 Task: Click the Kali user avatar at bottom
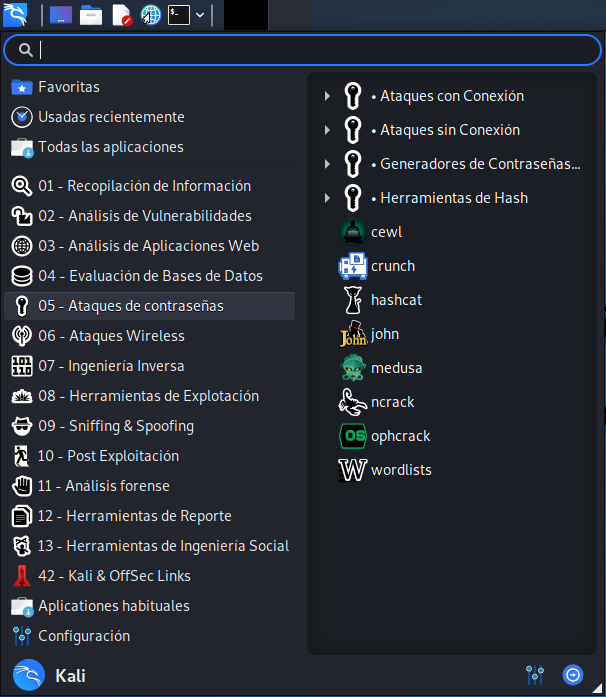29,675
